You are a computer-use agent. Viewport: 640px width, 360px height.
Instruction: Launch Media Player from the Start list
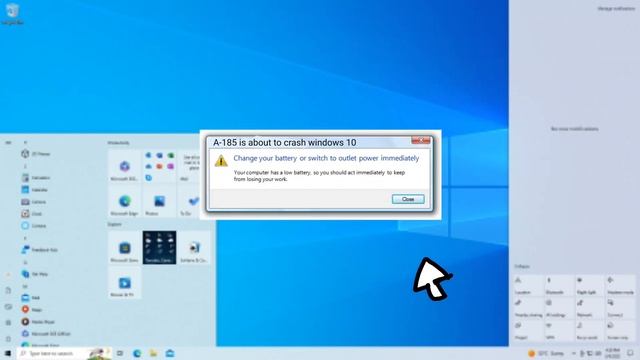tap(38, 322)
